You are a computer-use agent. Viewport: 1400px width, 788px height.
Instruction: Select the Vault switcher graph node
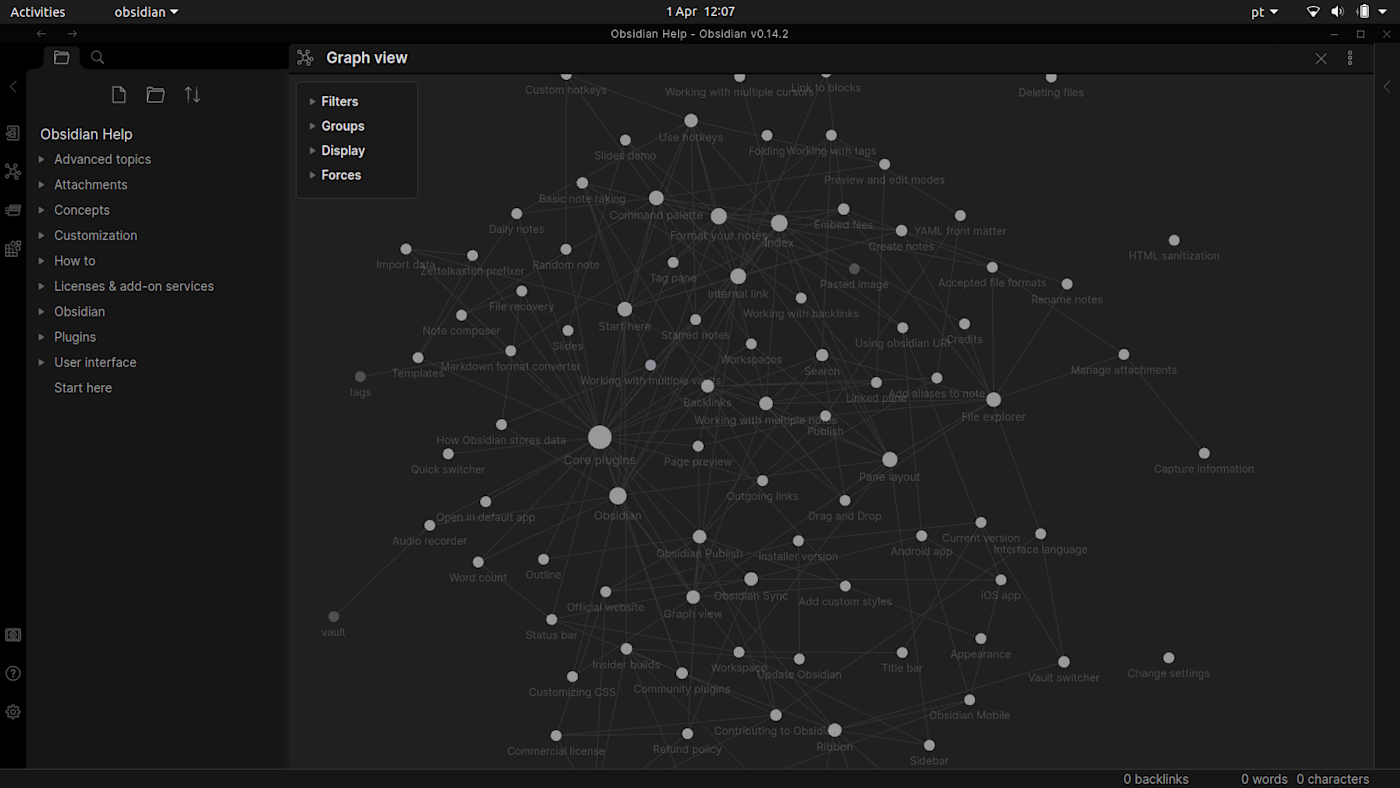1064,662
